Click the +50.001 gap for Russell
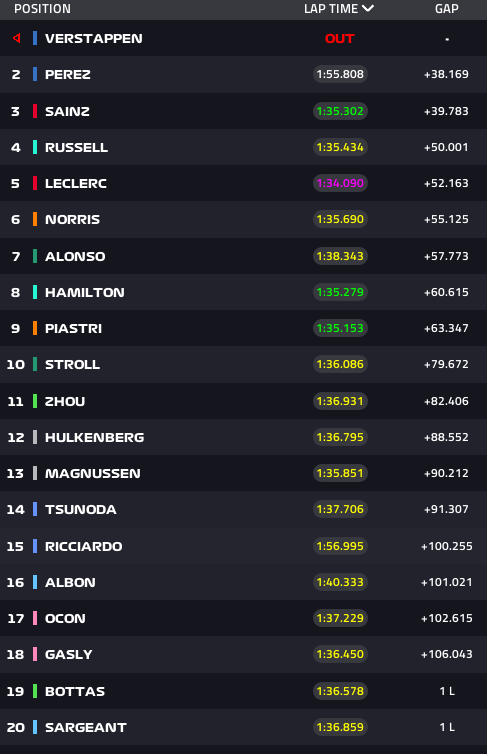 pyautogui.click(x=446, y=147)
